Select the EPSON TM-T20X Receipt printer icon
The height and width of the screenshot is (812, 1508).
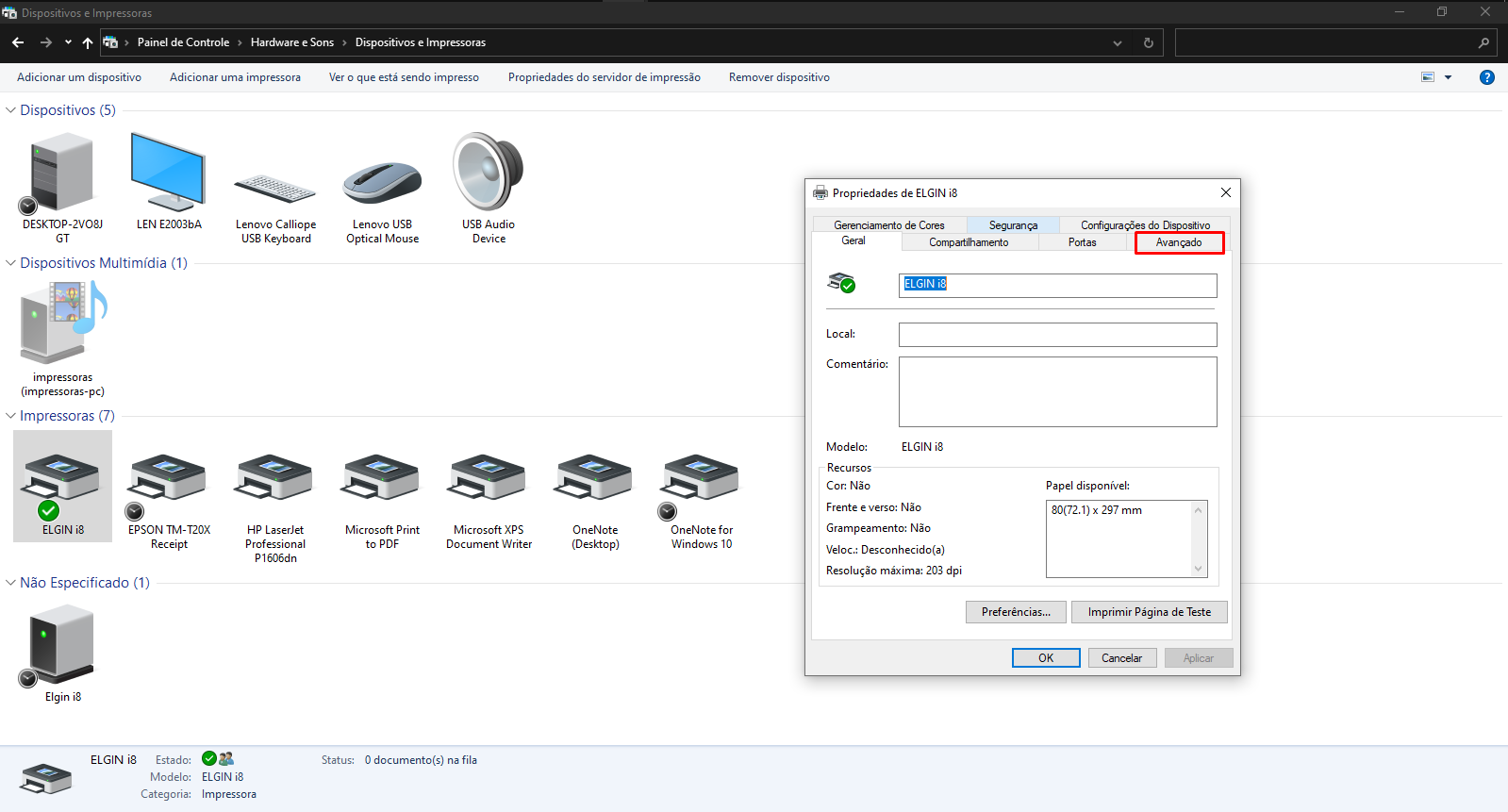[169, 478]
